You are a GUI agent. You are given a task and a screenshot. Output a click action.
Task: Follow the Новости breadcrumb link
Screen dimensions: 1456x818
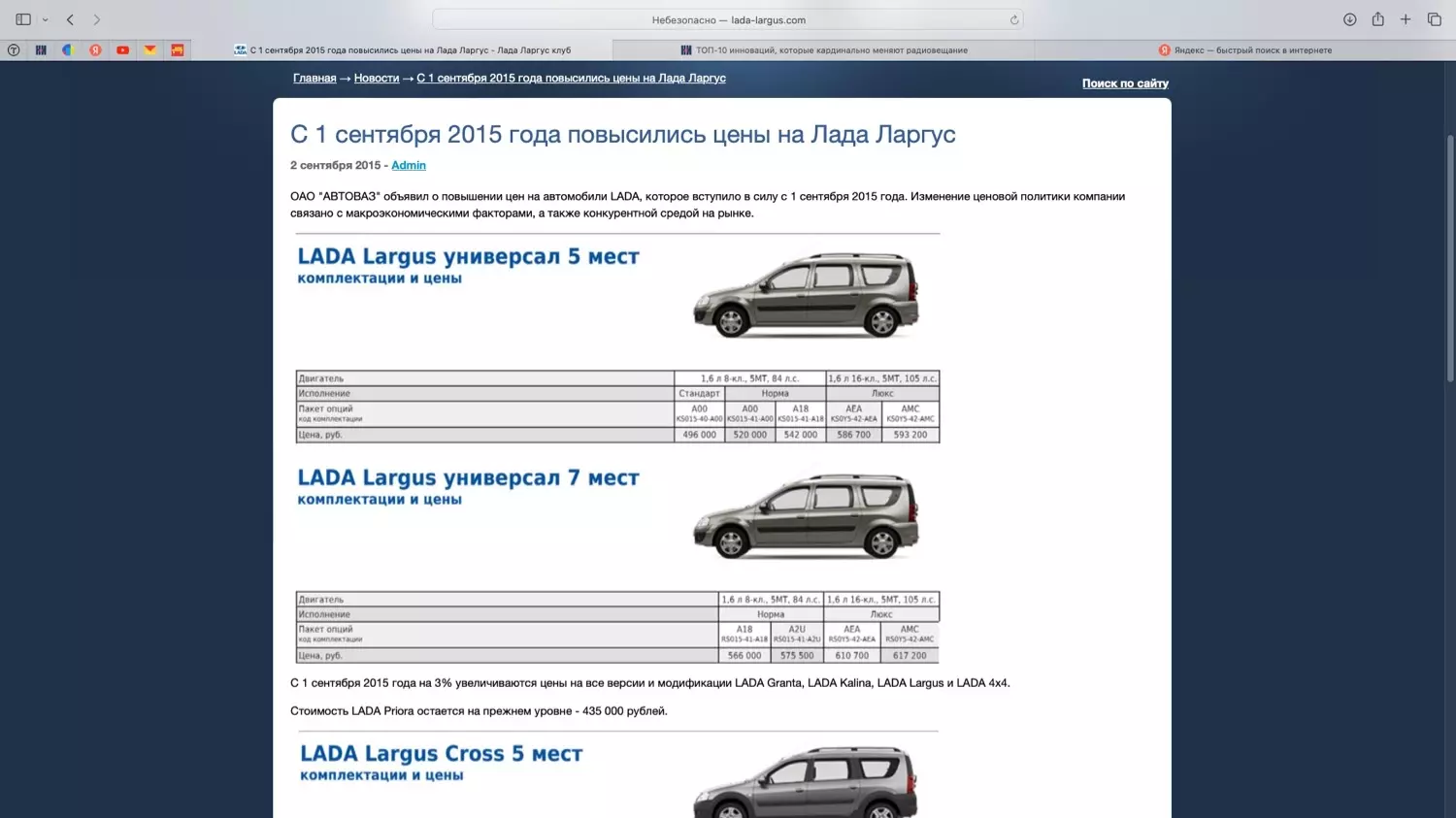pos(377,78)
